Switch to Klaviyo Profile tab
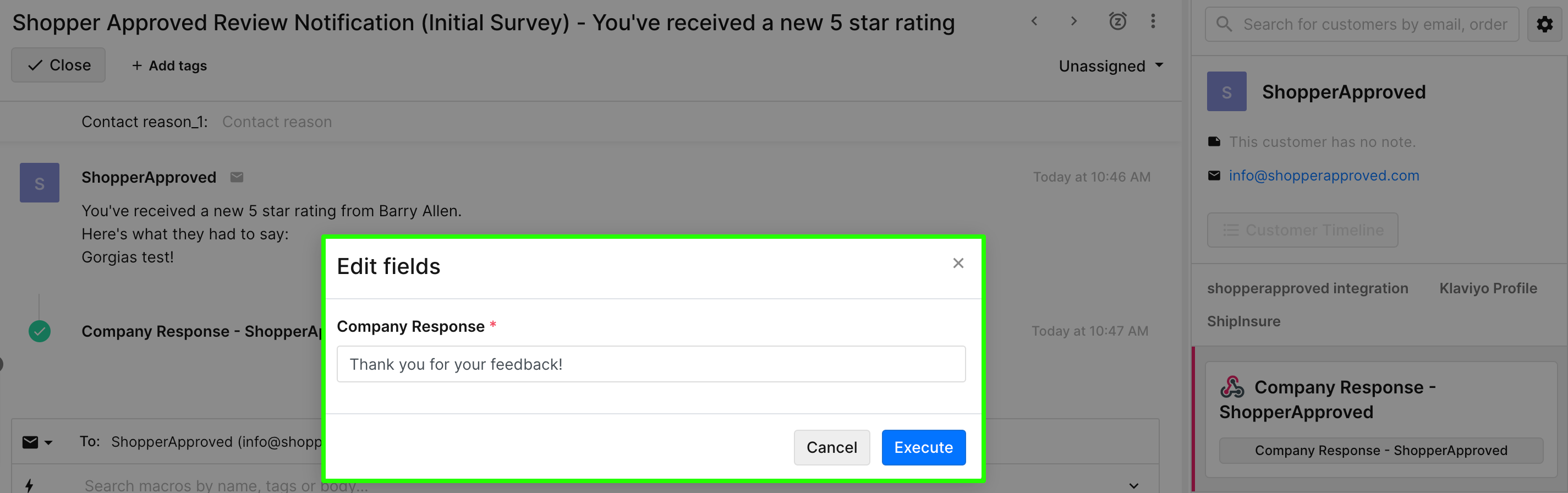This screenshot has width=1568, height=493. tap(1488, 288)
